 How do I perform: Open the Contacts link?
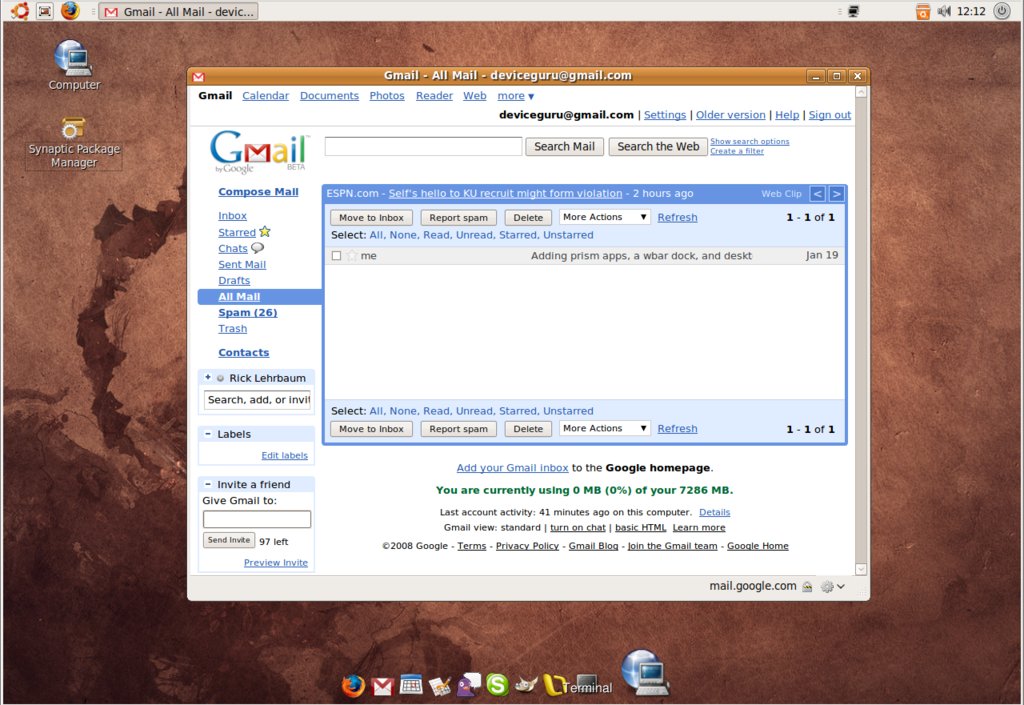(244, 352)
